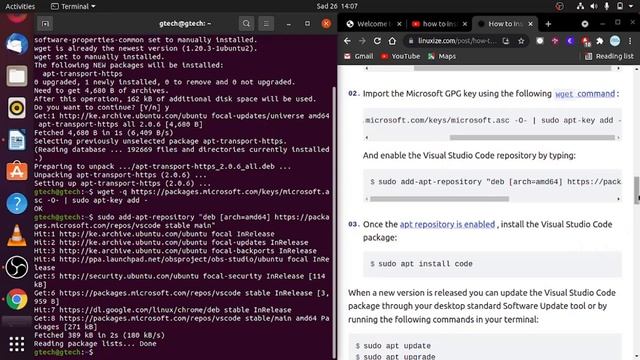Select the active How to Install tab
The height and width of the screenshot is (360, 640).
(504, 24)
